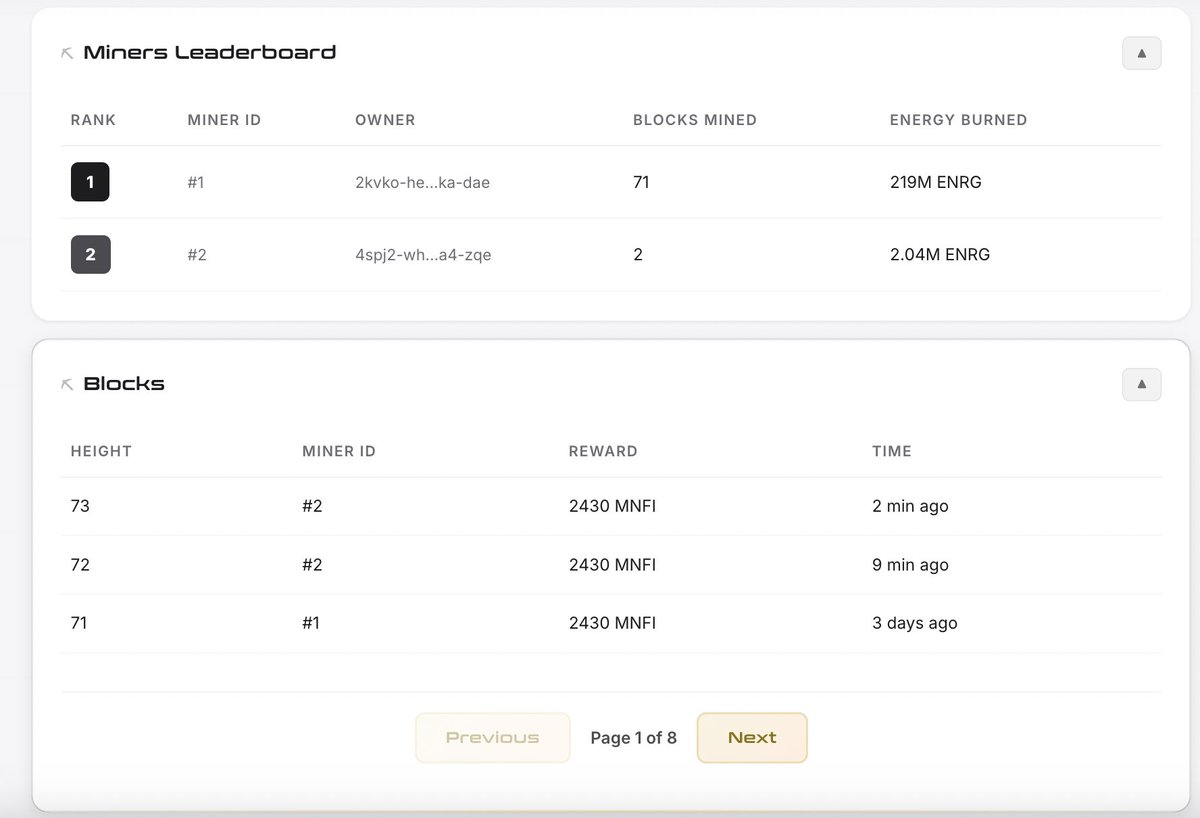Screen dimensions: 1200x818
Task: Click the REWARD column header
Action: click(603, 451)
